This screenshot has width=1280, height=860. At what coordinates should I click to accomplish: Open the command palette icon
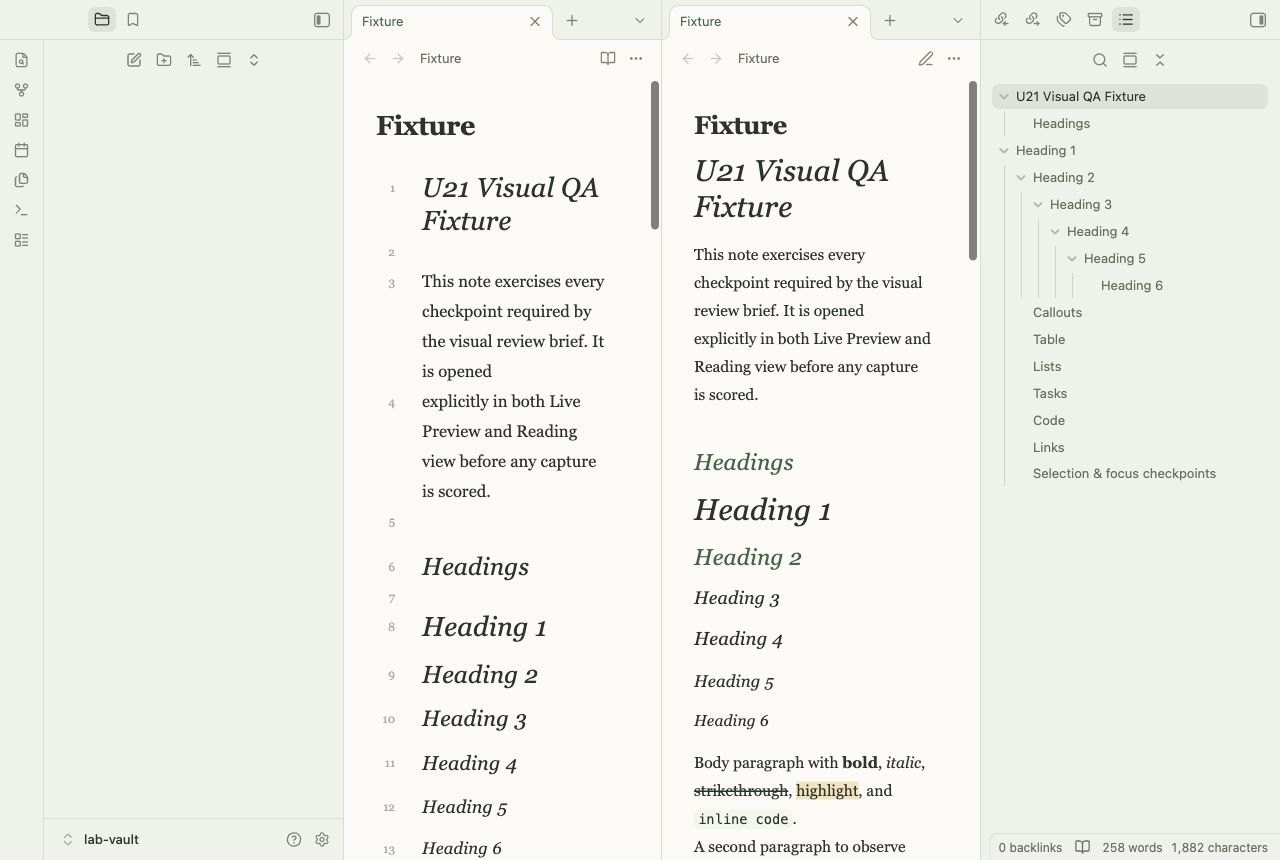(x=21, y=210)
